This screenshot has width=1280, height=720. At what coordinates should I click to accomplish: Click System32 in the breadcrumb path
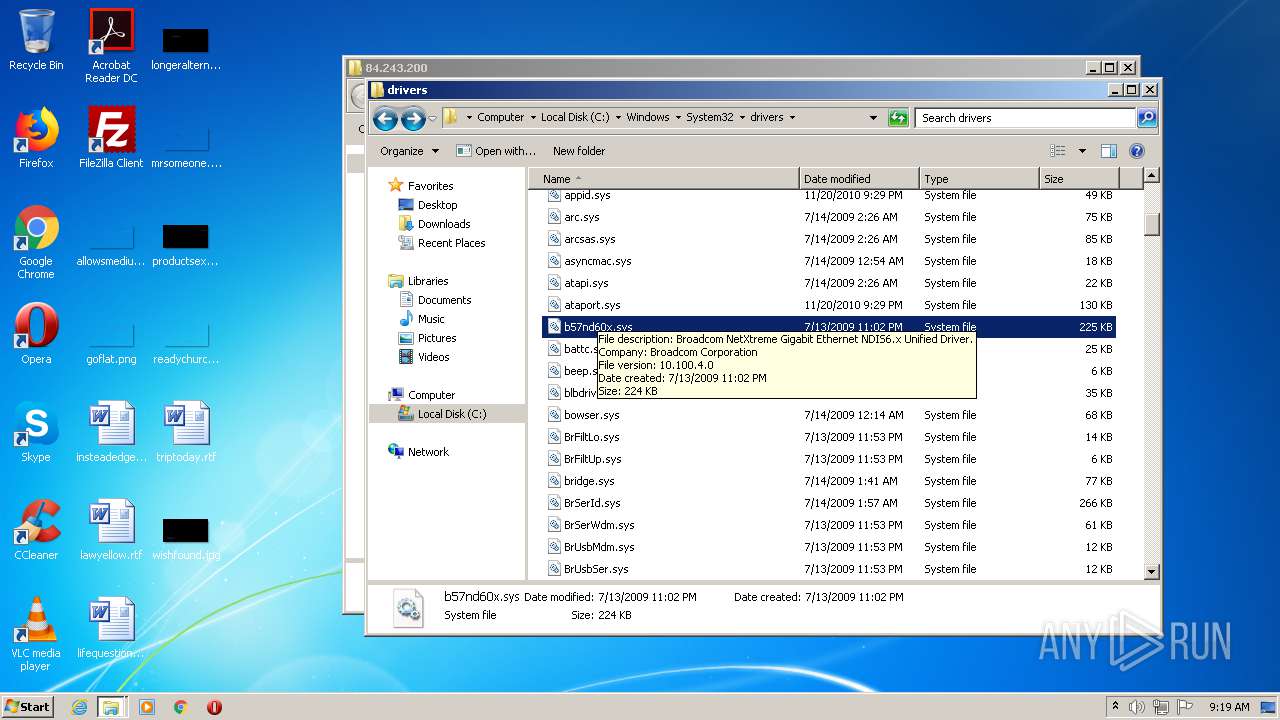(710, 117)
